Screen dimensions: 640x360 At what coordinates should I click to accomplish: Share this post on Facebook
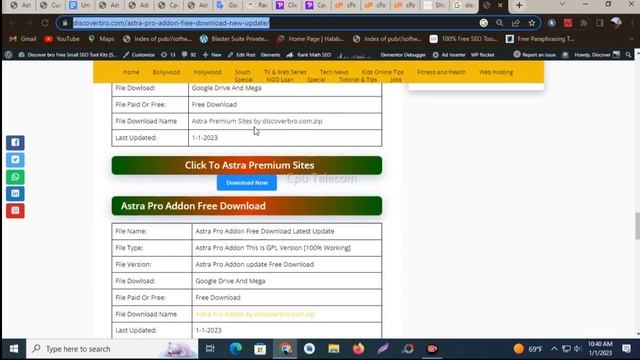15,142
